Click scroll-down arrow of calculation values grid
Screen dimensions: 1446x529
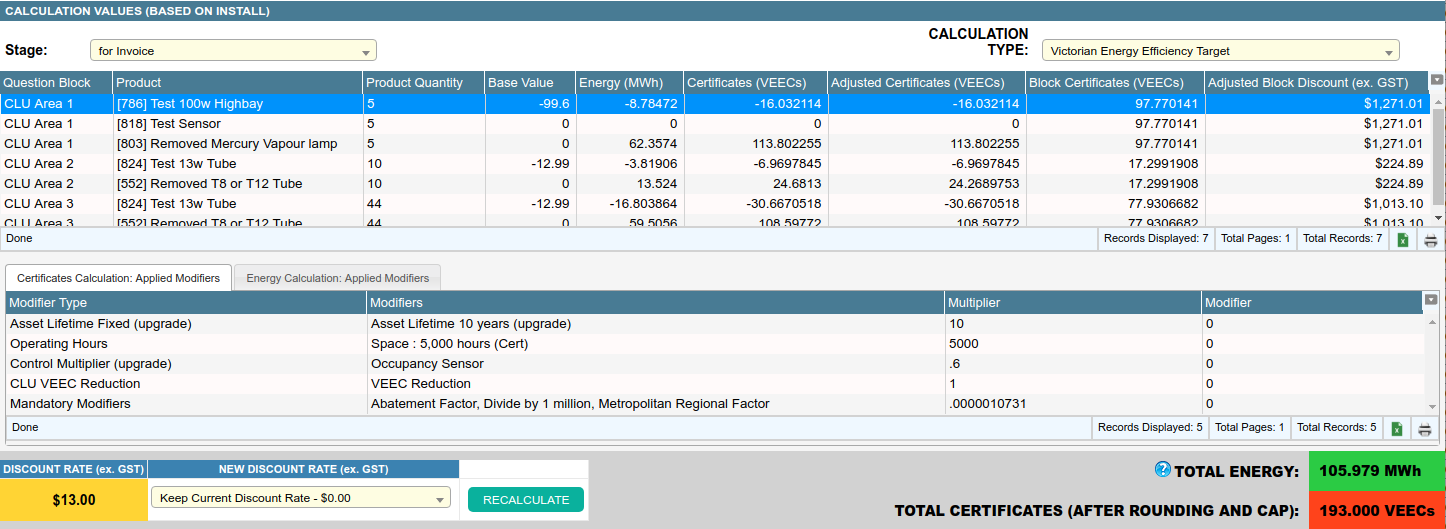tap(1438, 218)
